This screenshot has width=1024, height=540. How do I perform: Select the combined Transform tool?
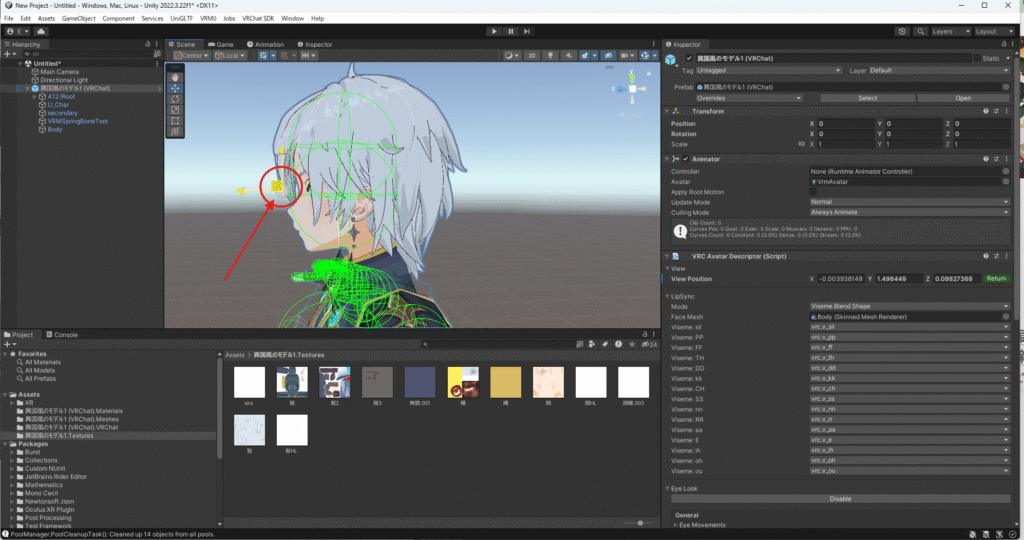pos(175,131)
